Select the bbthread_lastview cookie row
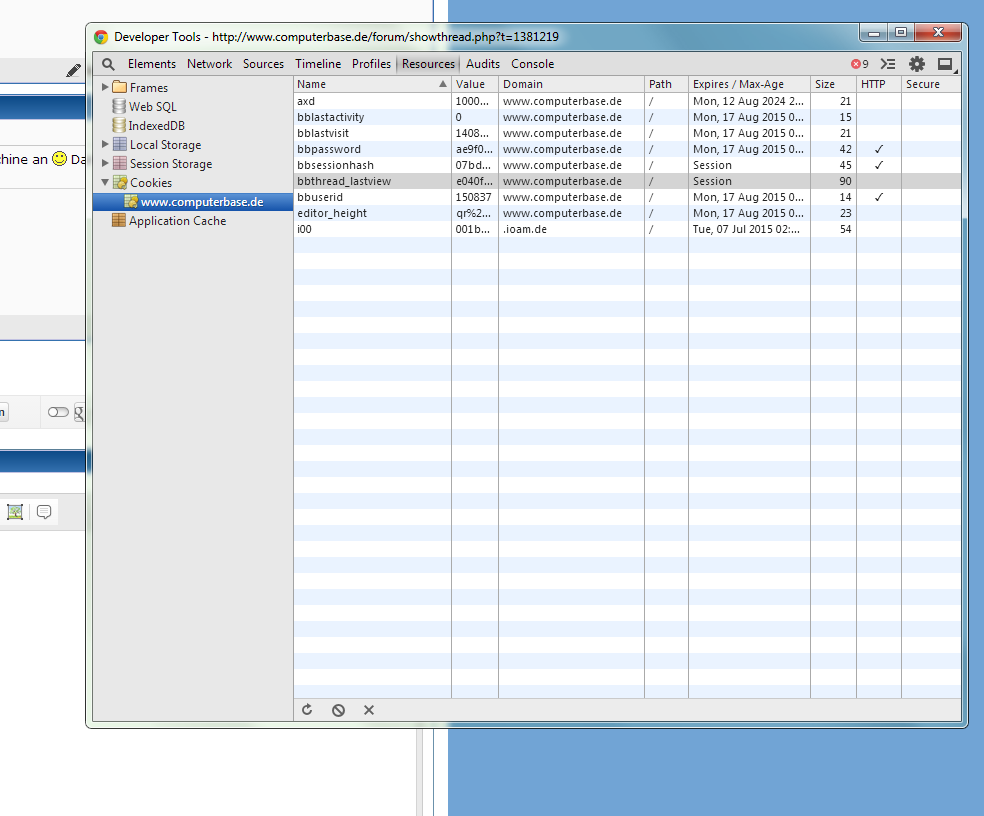The height and width of the screenshot is (816, 984). 627,181
